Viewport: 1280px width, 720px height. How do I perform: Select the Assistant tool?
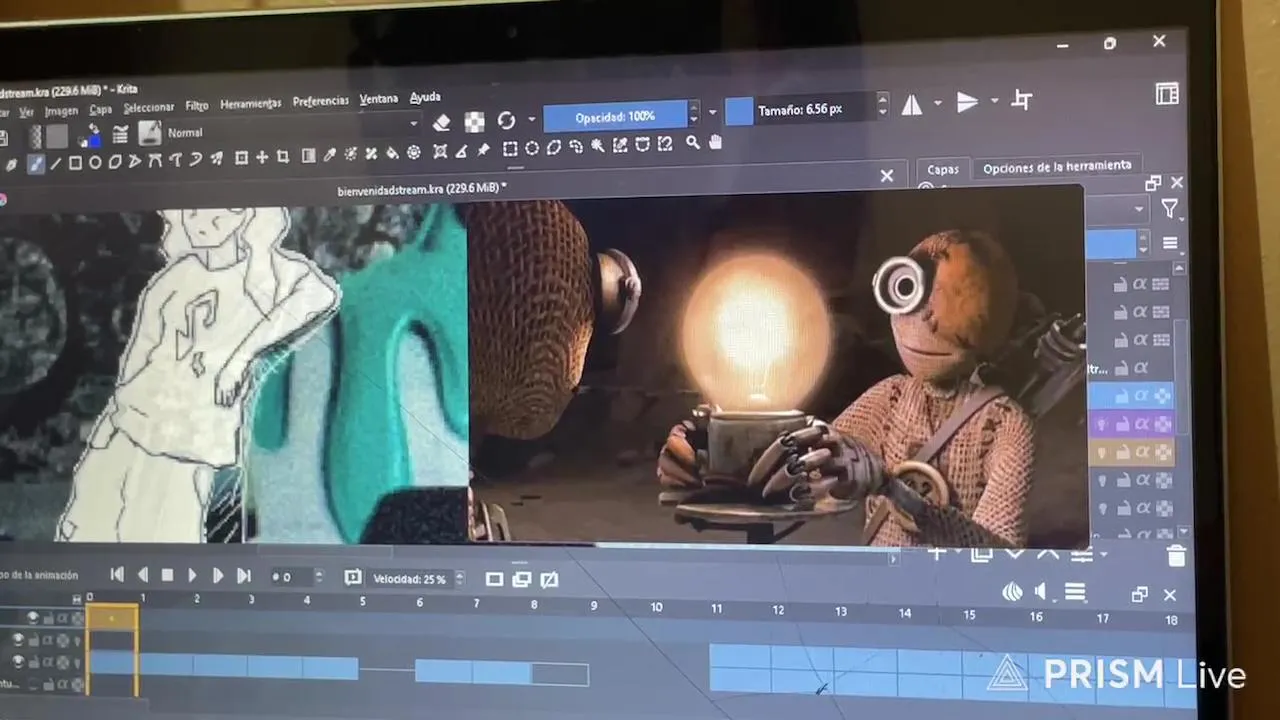[440, 151]
